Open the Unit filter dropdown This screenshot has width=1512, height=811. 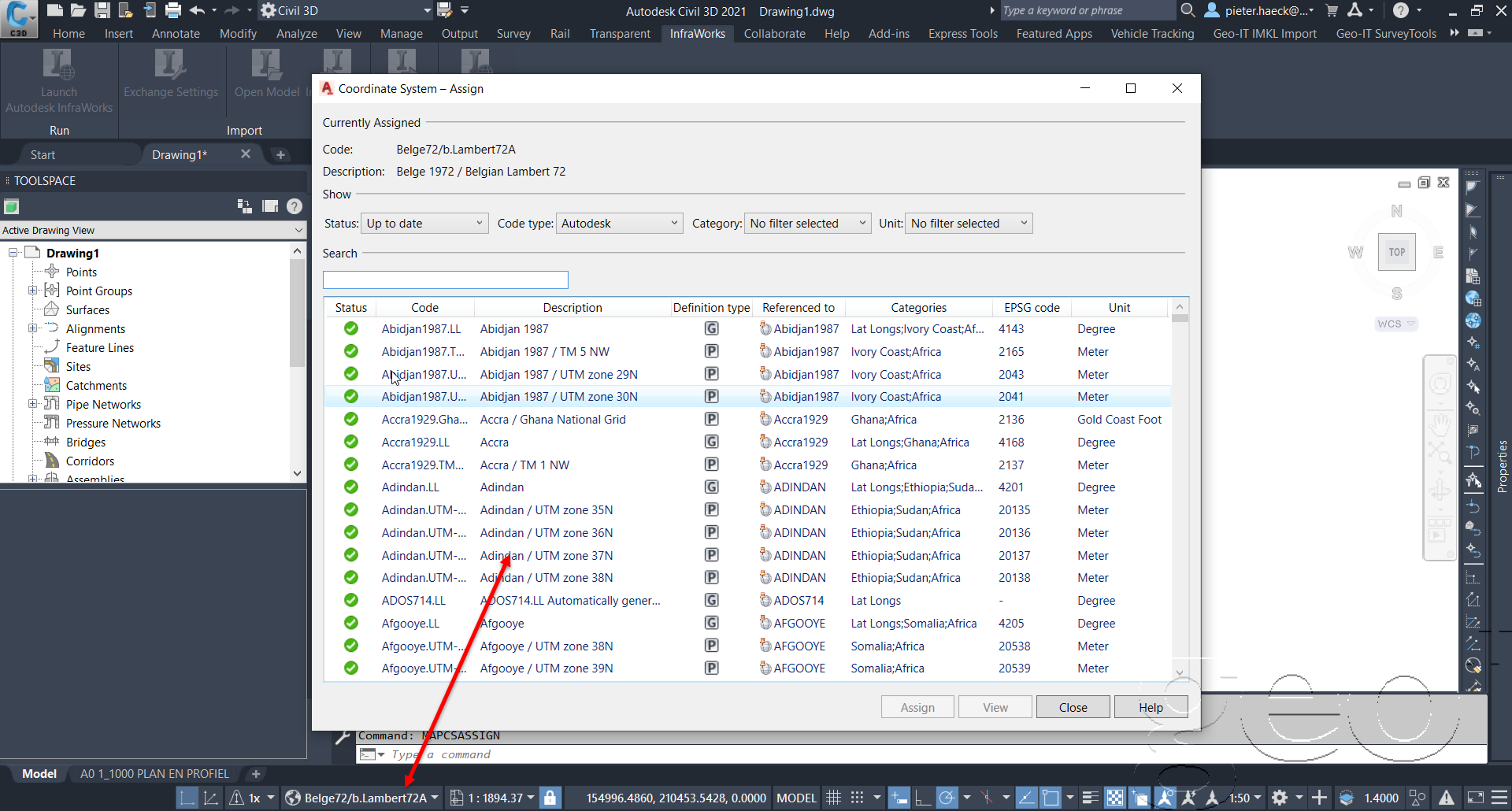pos(969,224)
